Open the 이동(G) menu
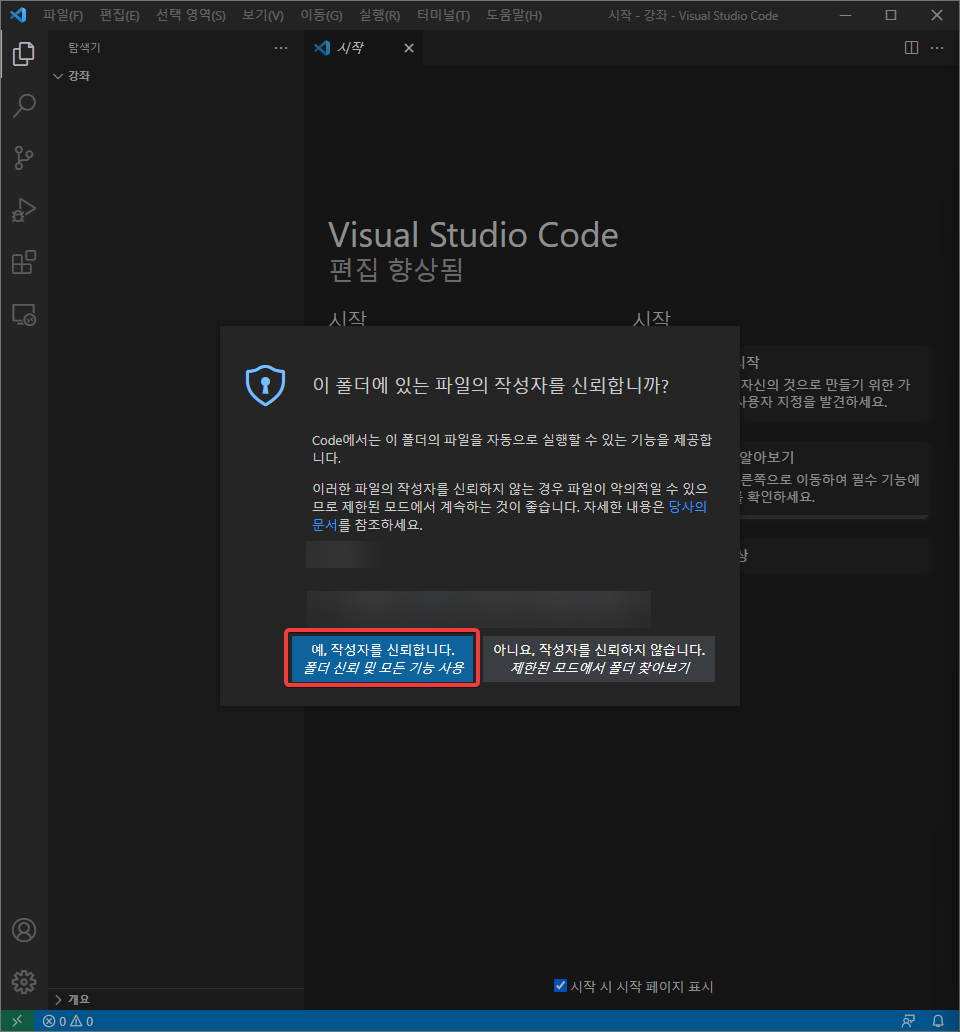Image resolution: width=960 pixels, height=1032 pixels. [321, 15]
